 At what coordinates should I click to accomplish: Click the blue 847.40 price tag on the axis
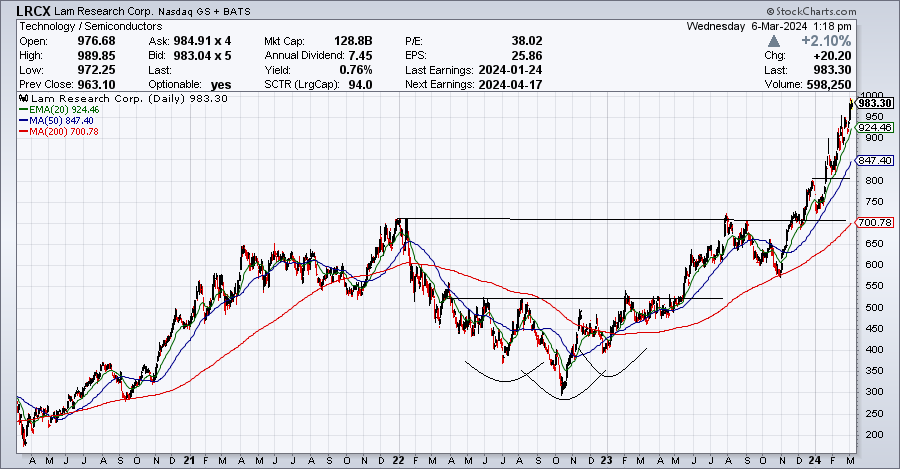click(x=875, y=161)
